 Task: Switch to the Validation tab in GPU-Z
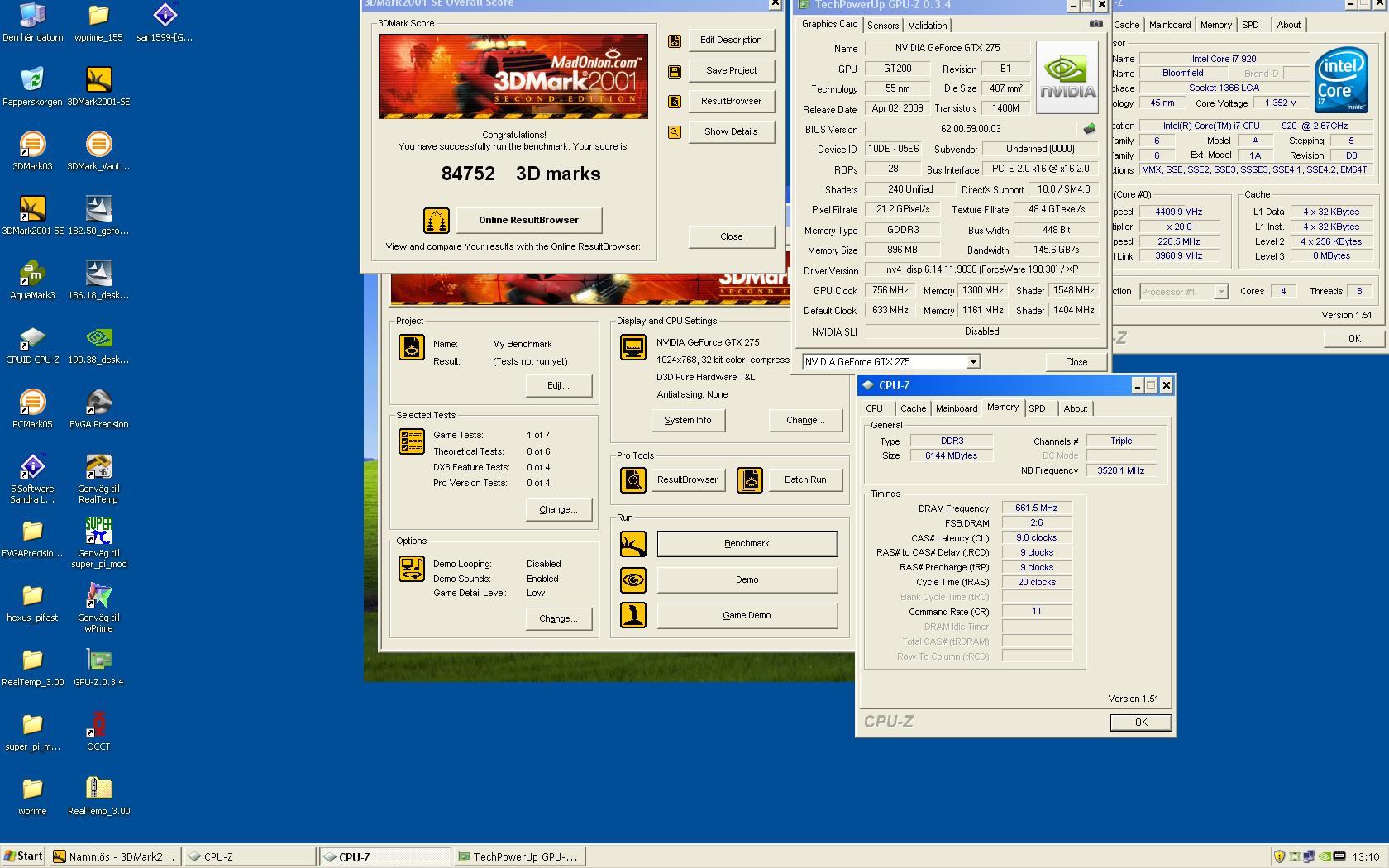point(928,26)
